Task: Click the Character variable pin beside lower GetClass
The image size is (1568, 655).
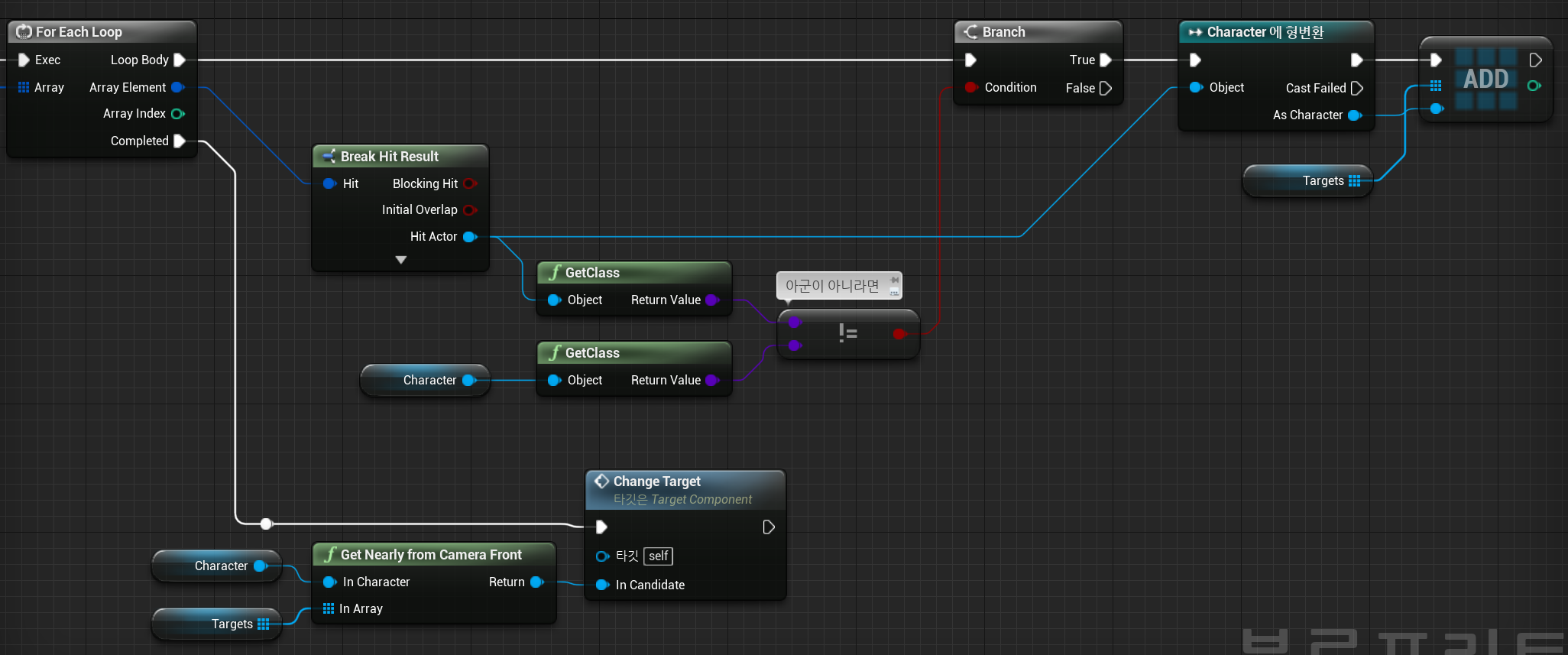Action: (x=469, y=380)
